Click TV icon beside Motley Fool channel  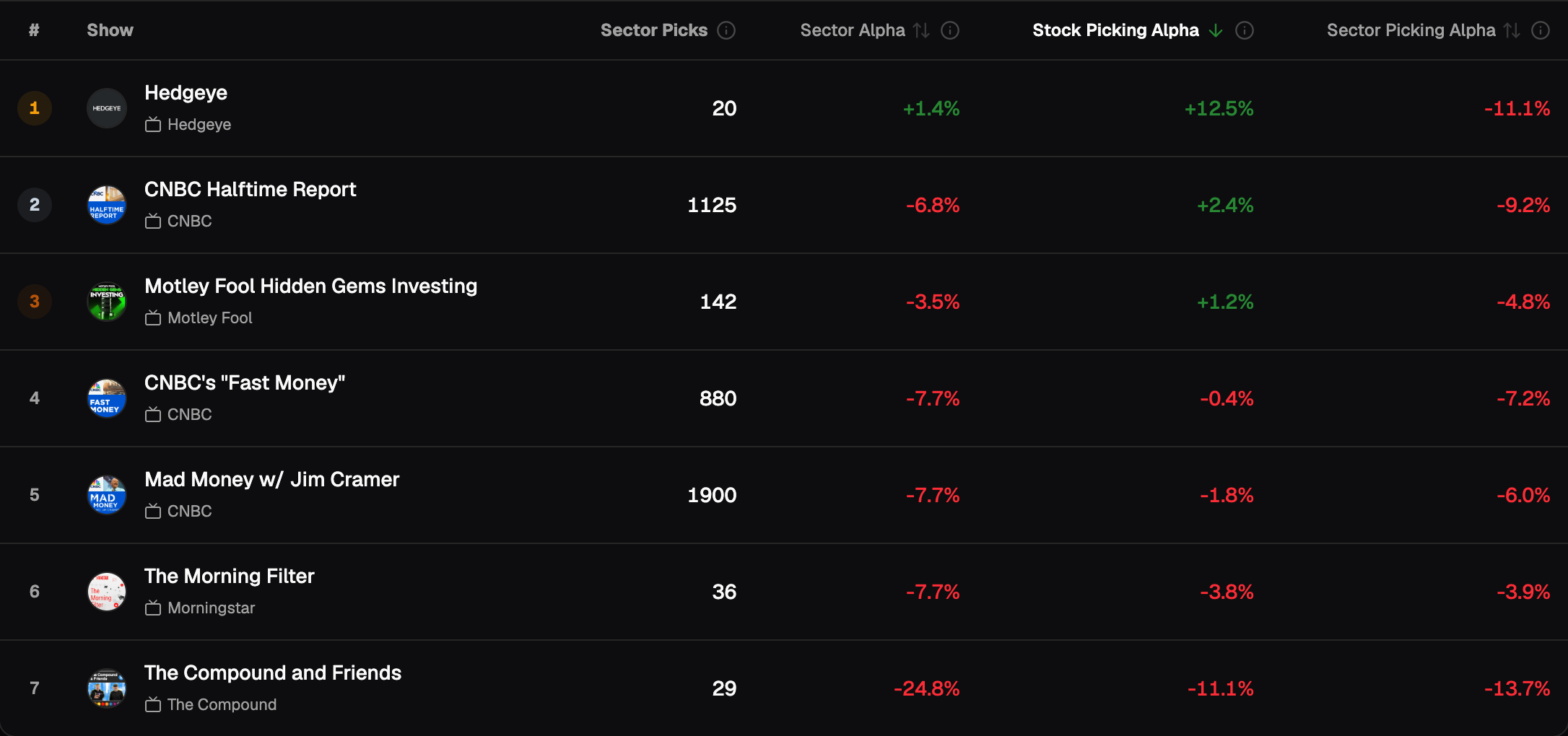[153, 318]
